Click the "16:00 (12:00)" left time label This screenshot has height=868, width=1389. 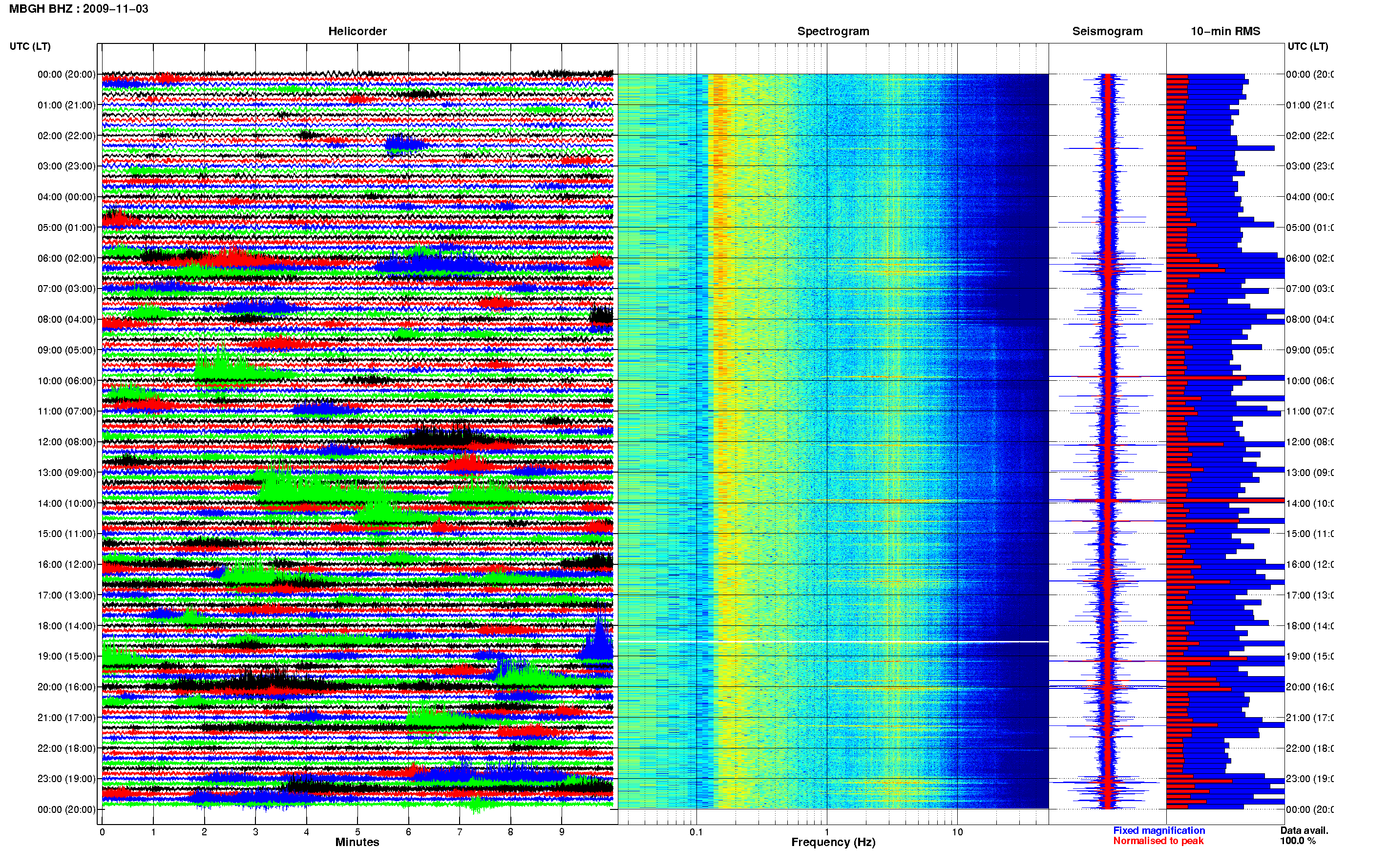point(66,564)
